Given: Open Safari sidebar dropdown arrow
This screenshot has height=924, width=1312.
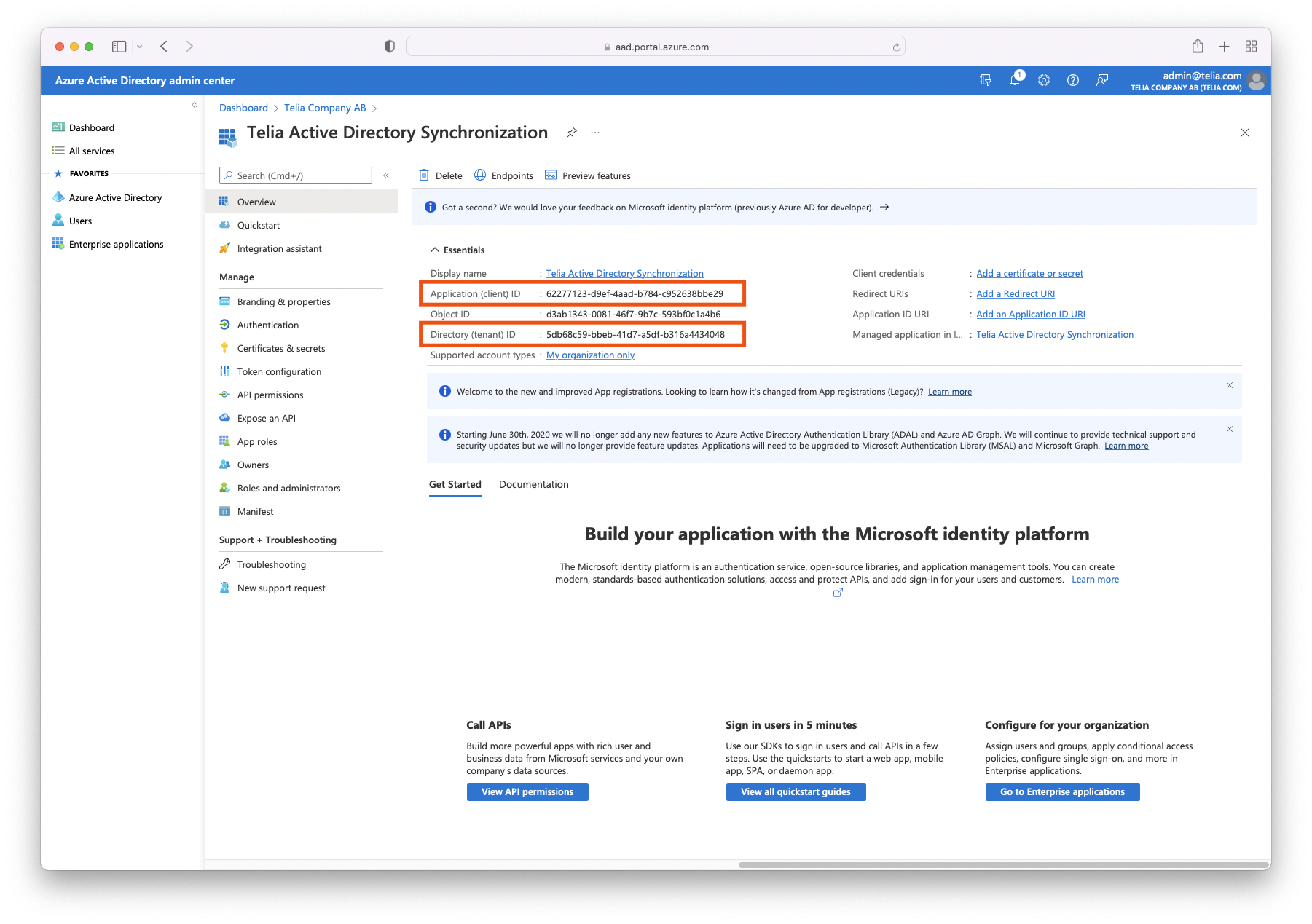Looking at the screenshot, I should click(139, 47).
